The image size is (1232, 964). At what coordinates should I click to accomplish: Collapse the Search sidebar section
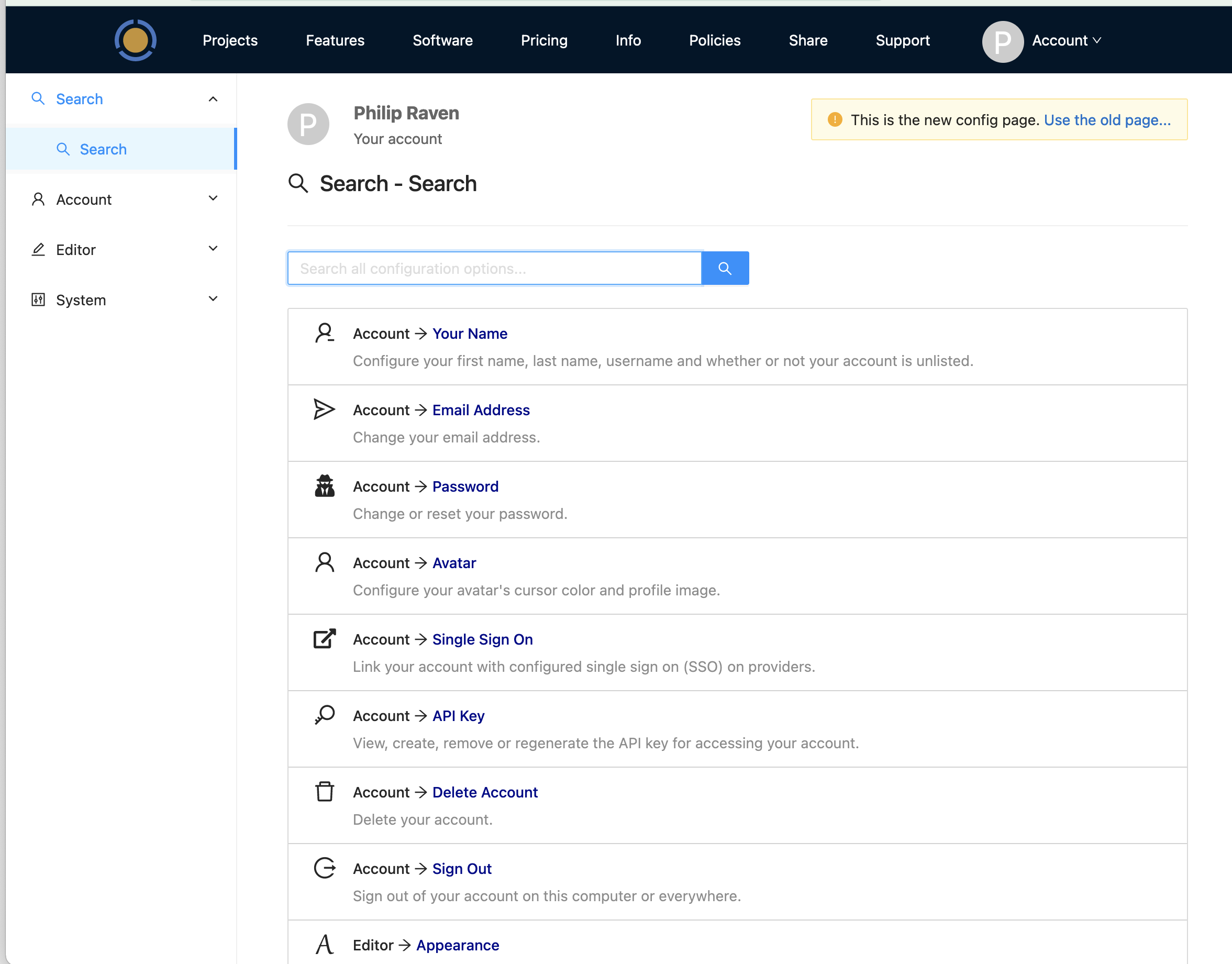click(x=213, y=99)
